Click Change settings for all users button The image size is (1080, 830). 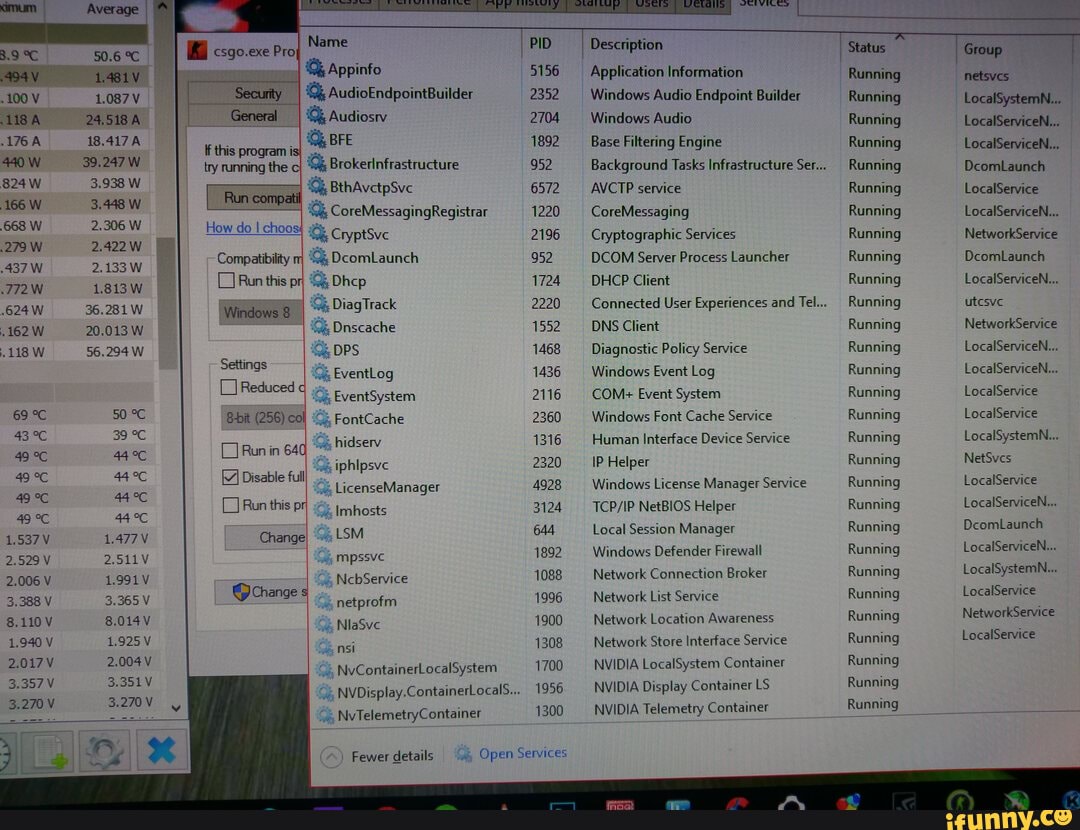tap(261, 592)
